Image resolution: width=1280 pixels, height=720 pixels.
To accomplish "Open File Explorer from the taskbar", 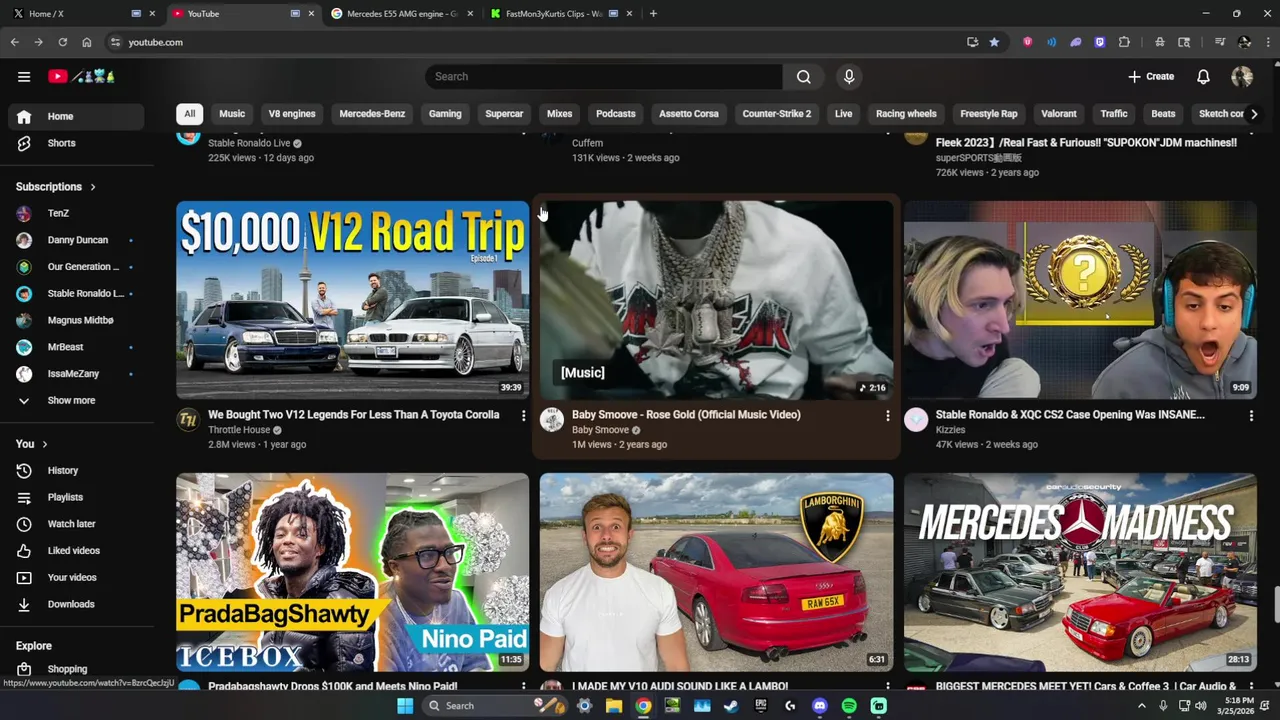I will pyautogui.click(x=614, y=706).
